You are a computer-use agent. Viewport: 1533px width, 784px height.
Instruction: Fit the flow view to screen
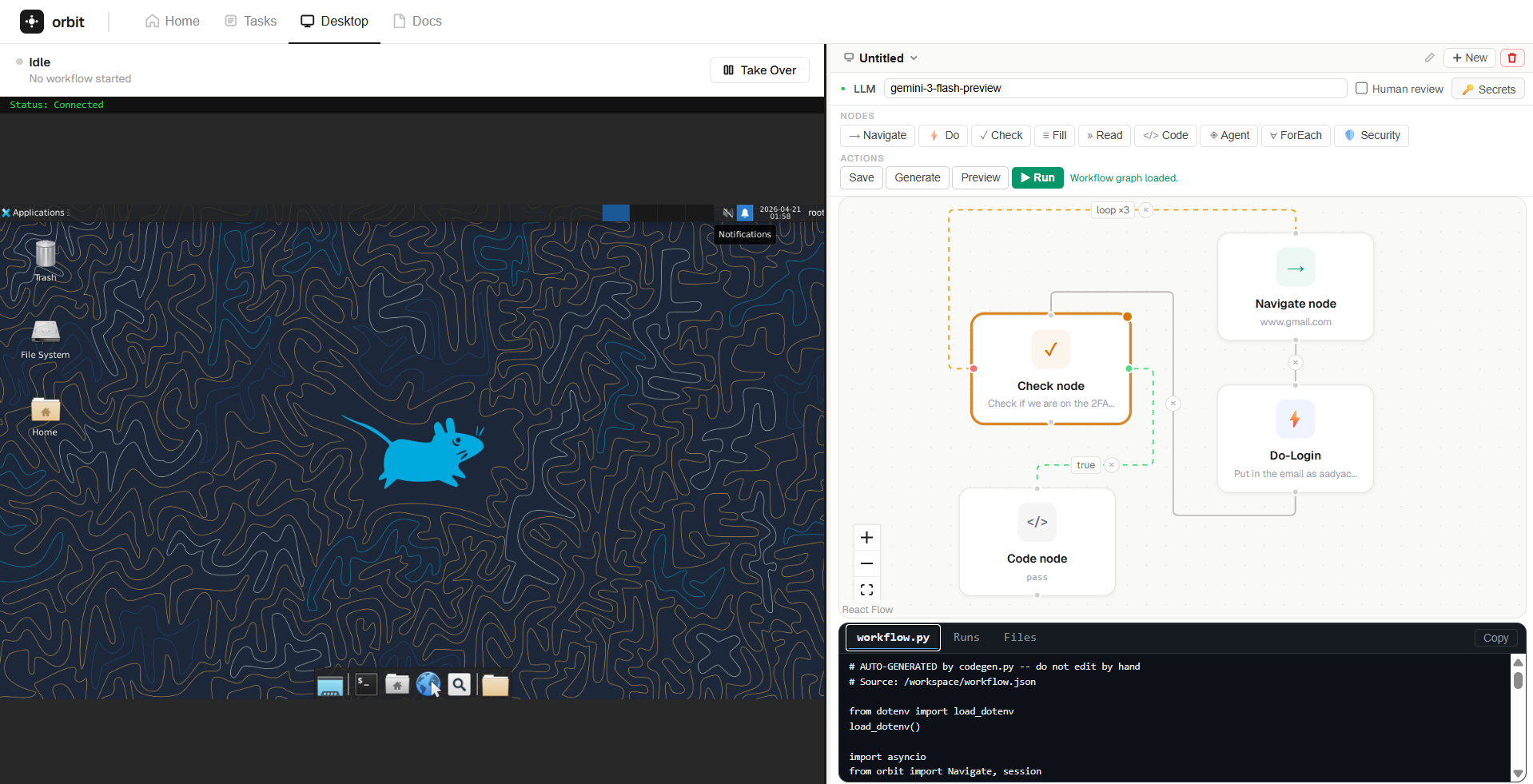point(866,590)
